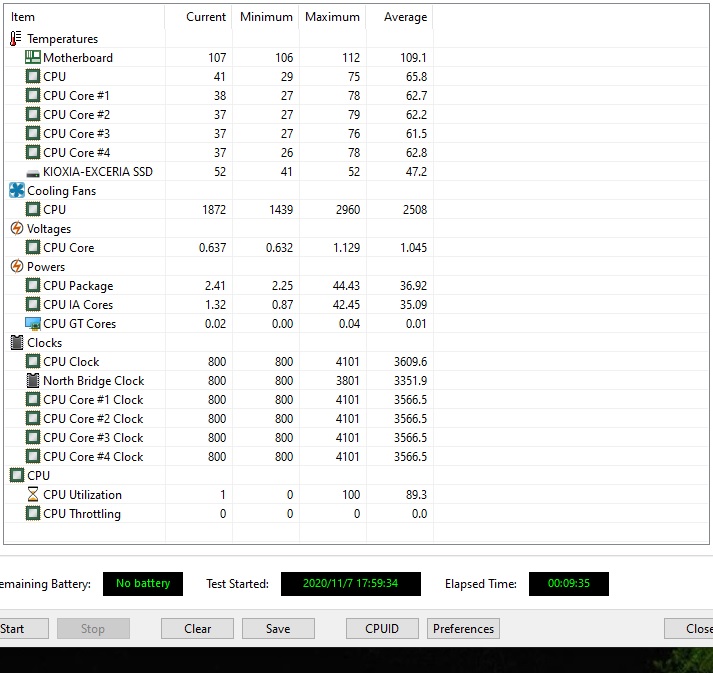Click CPU Clock average value 3609.6
The height and width of the screenshot is (673, 713).
(411, 362)
